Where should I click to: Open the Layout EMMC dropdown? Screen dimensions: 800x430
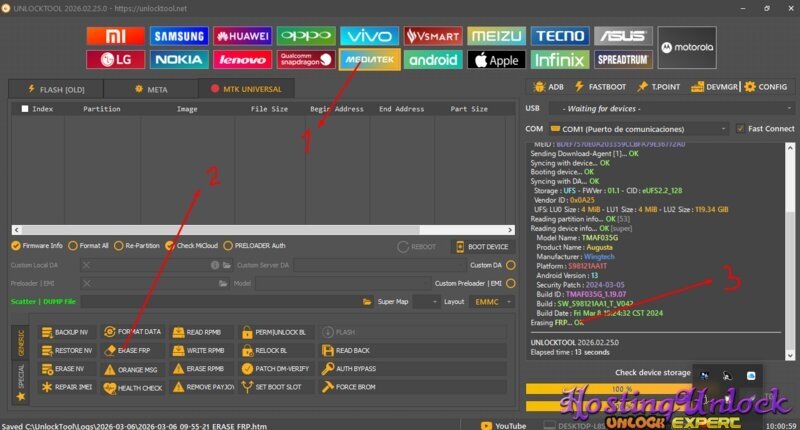point(491,301)
